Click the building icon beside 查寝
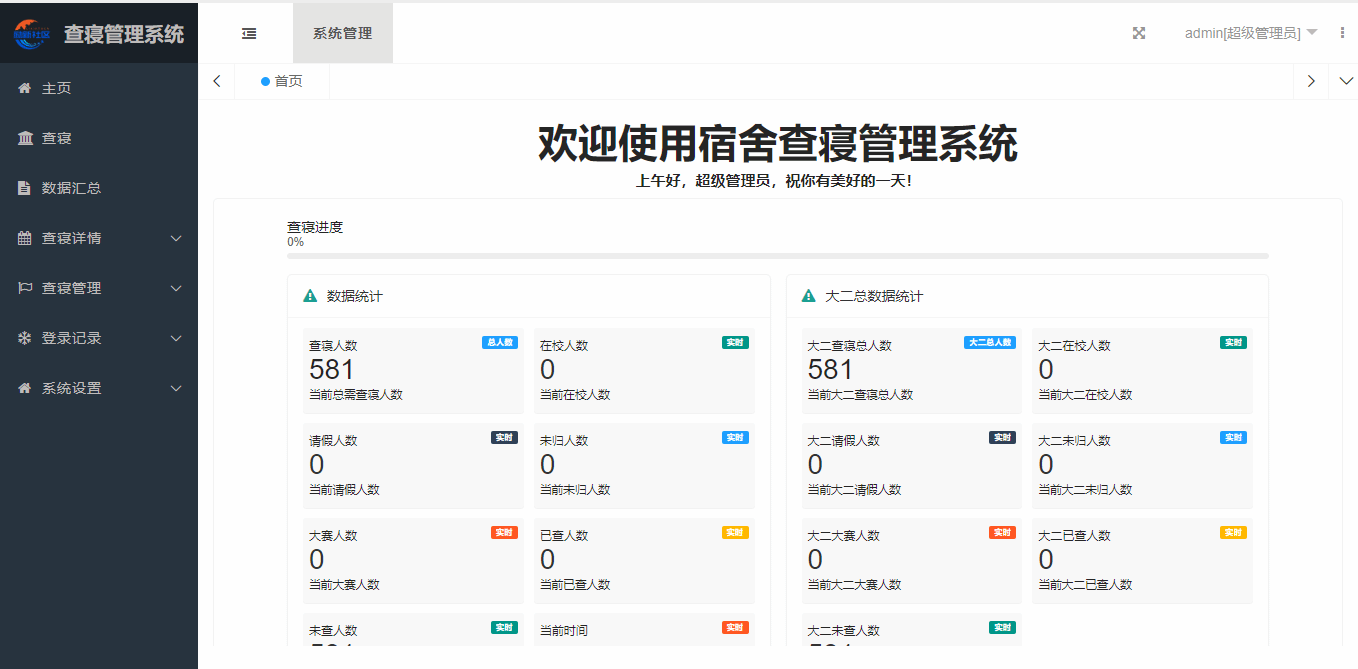 point(25,138)
